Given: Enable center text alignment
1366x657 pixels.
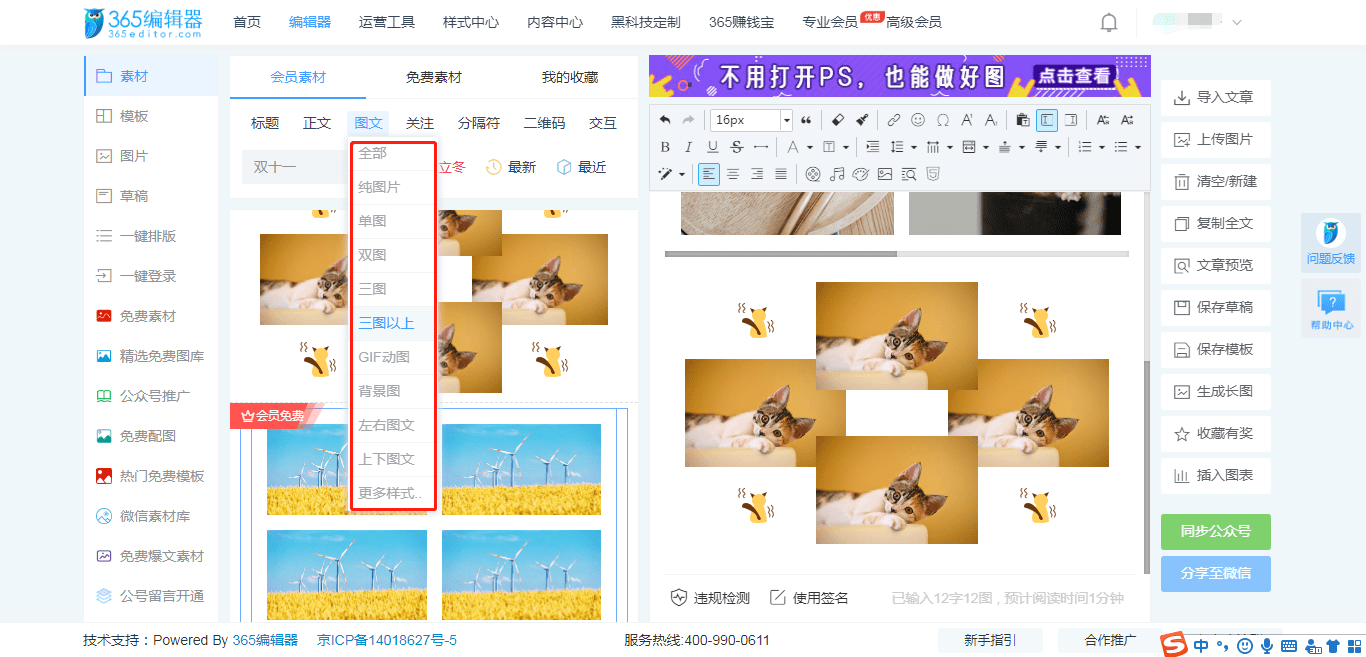Looking at the screenshot, I should 733,173.
